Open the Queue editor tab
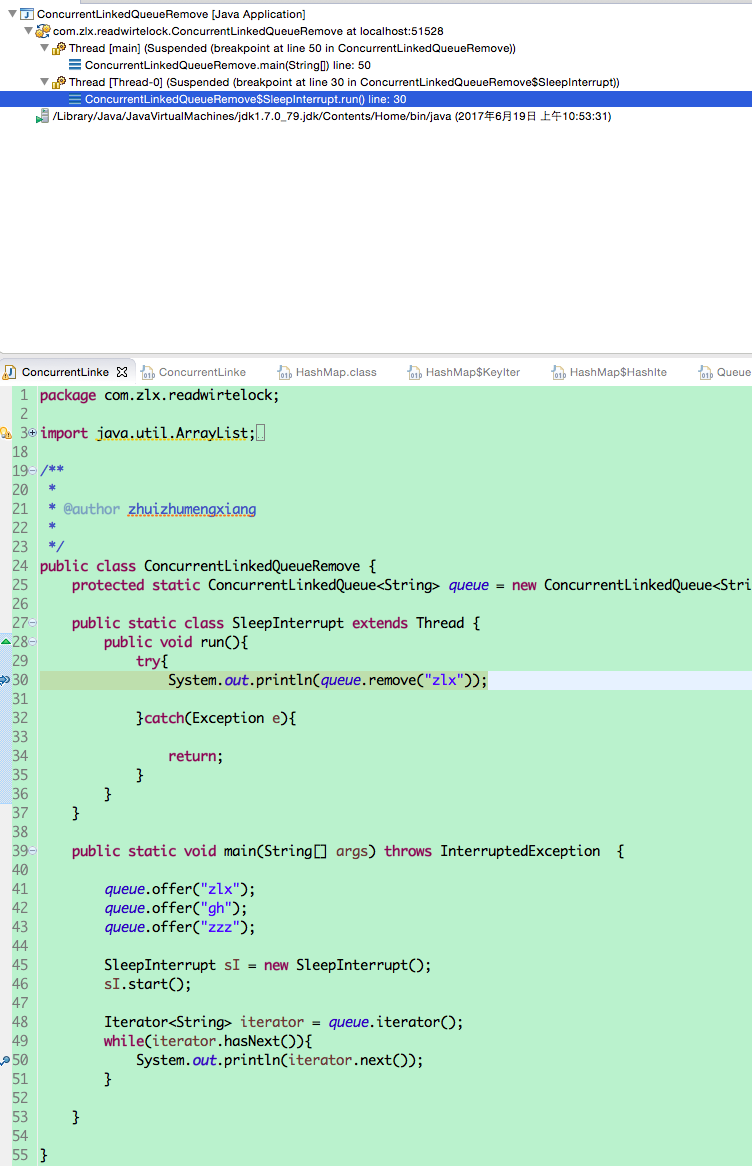The image size is (752, 1166). click(x=733, y=372)
